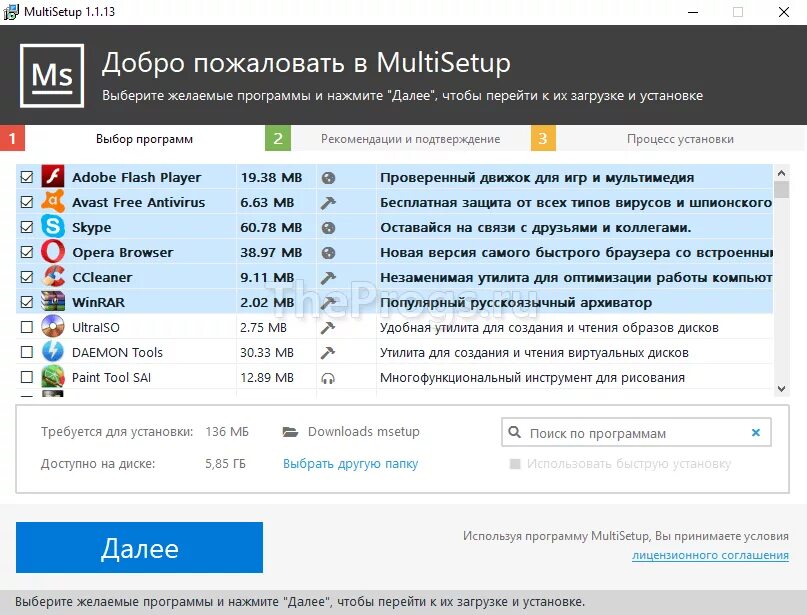Viewport: 807px width, 615px height.
Task: Uncheck the Opera Browser checkbox
Action: point(27,252)
